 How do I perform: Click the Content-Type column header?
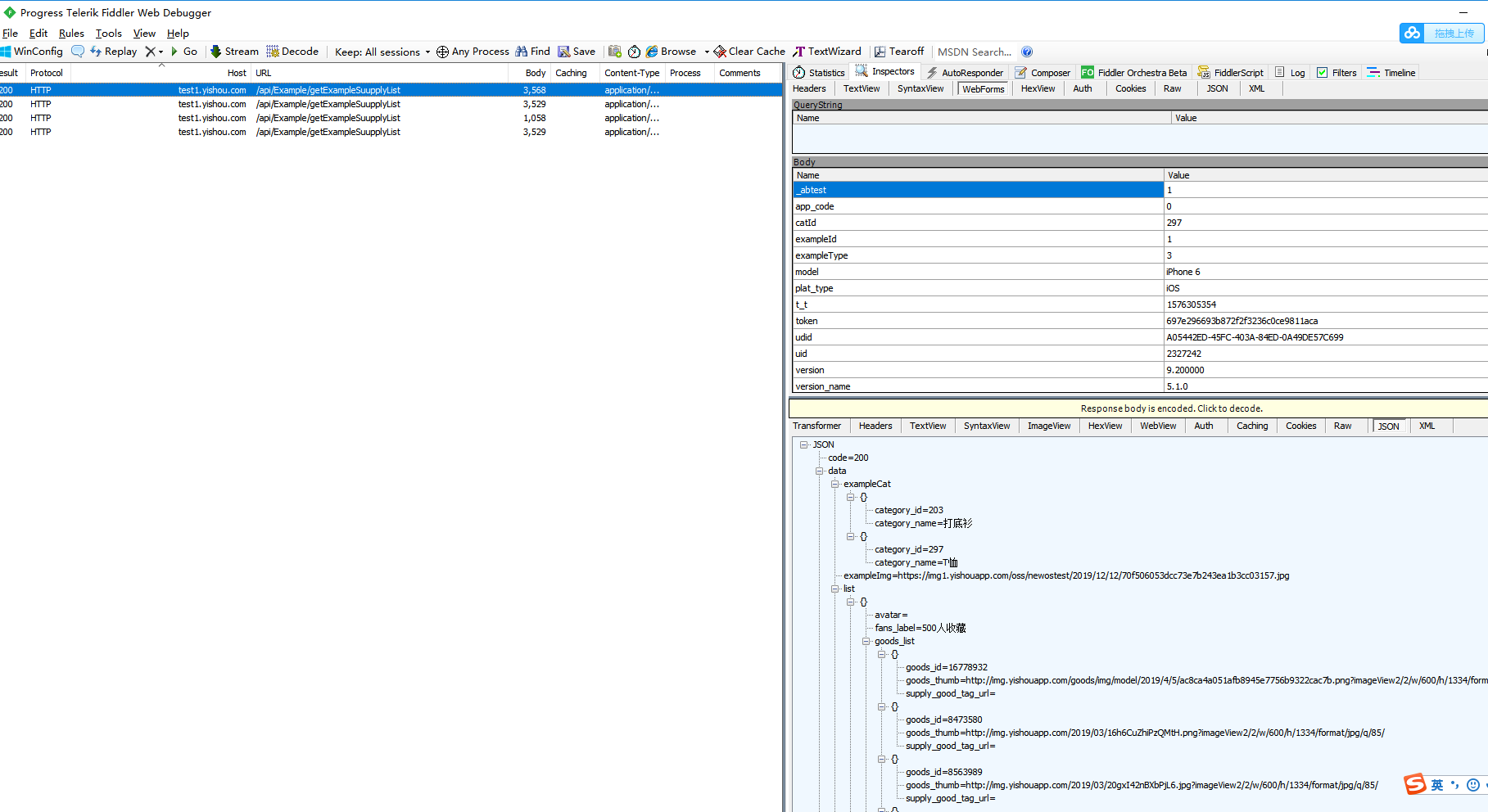tap(631, 73)
